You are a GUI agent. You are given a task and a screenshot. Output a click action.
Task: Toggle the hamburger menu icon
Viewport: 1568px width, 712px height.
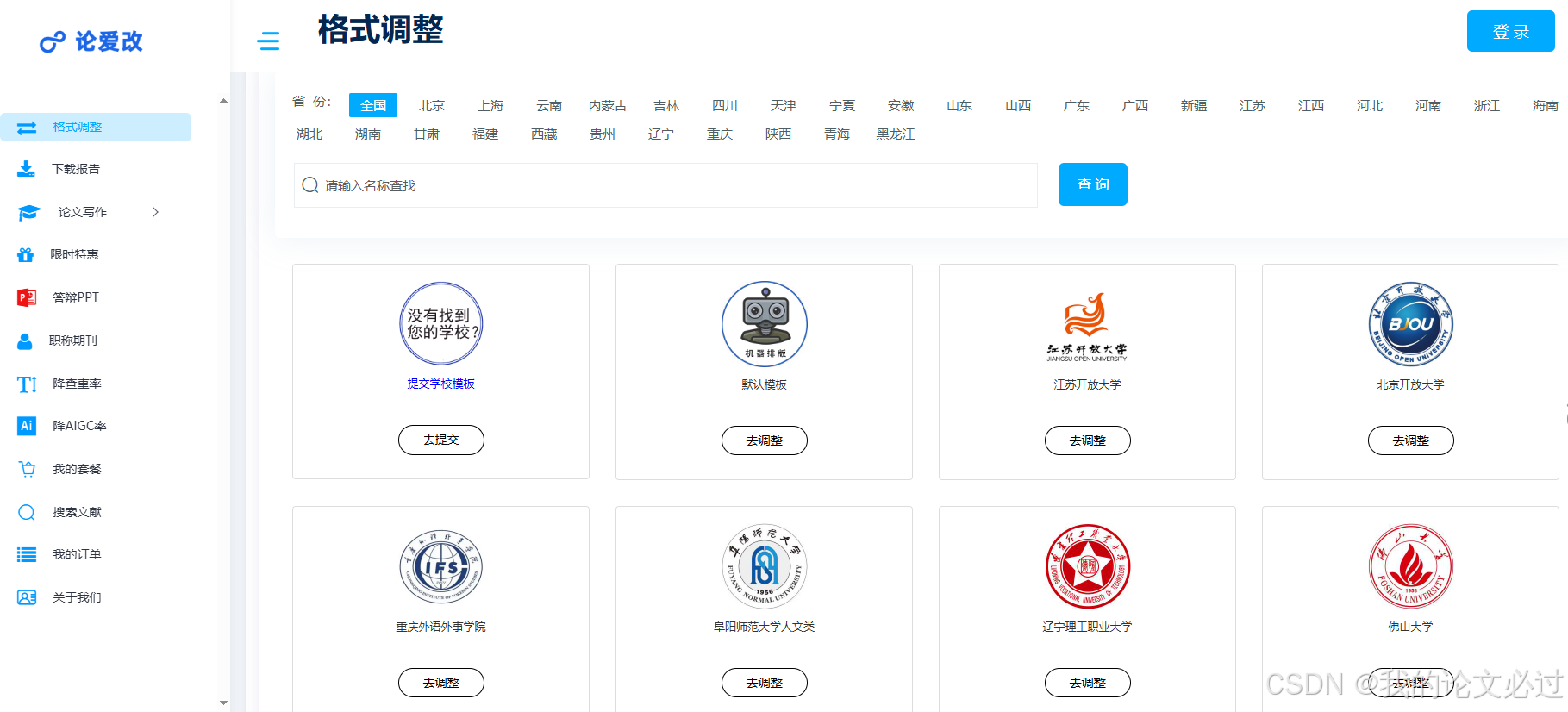[268, 41]
